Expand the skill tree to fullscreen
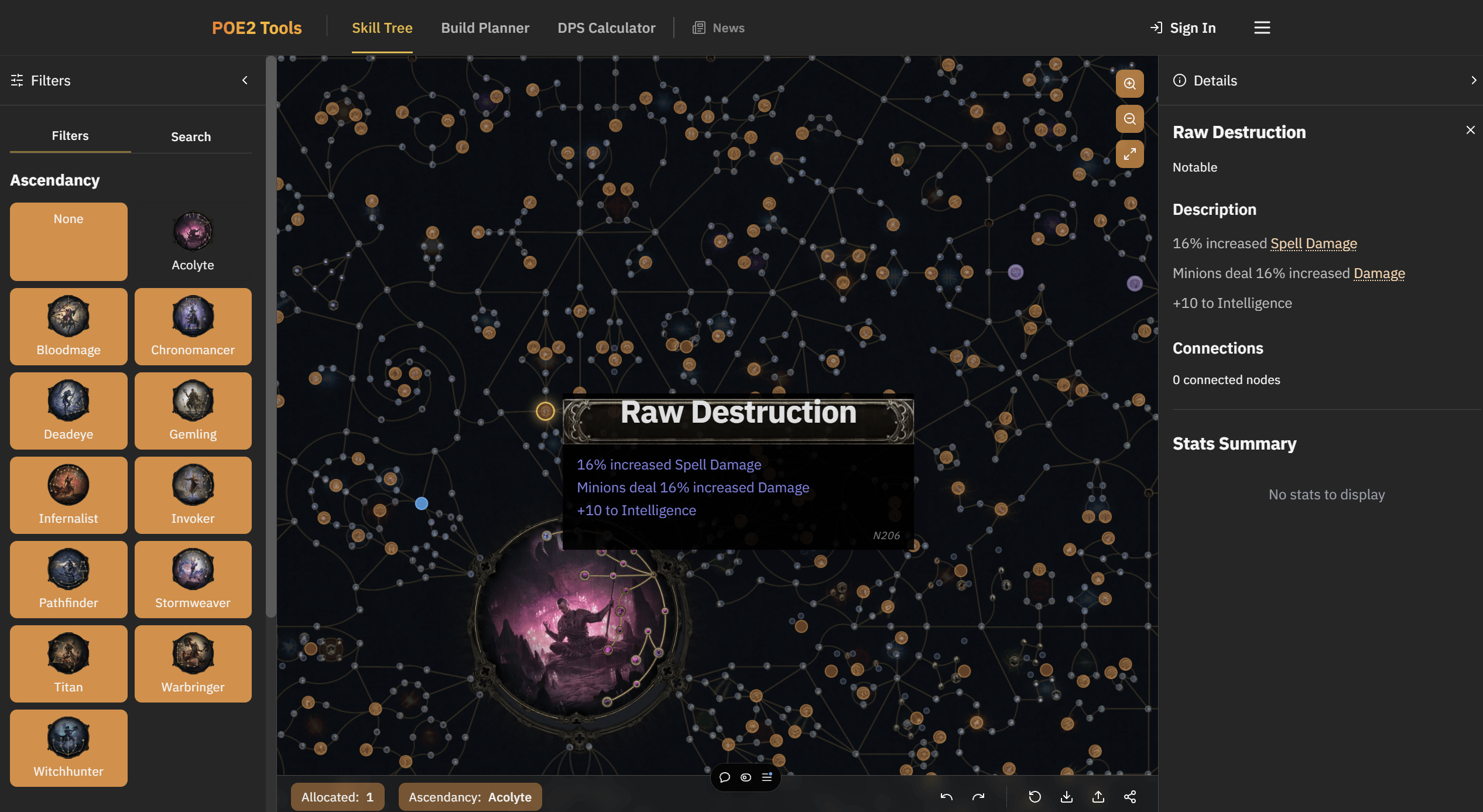The width and height of the screenshot is (1483, 812). (x=1130, y=154)
